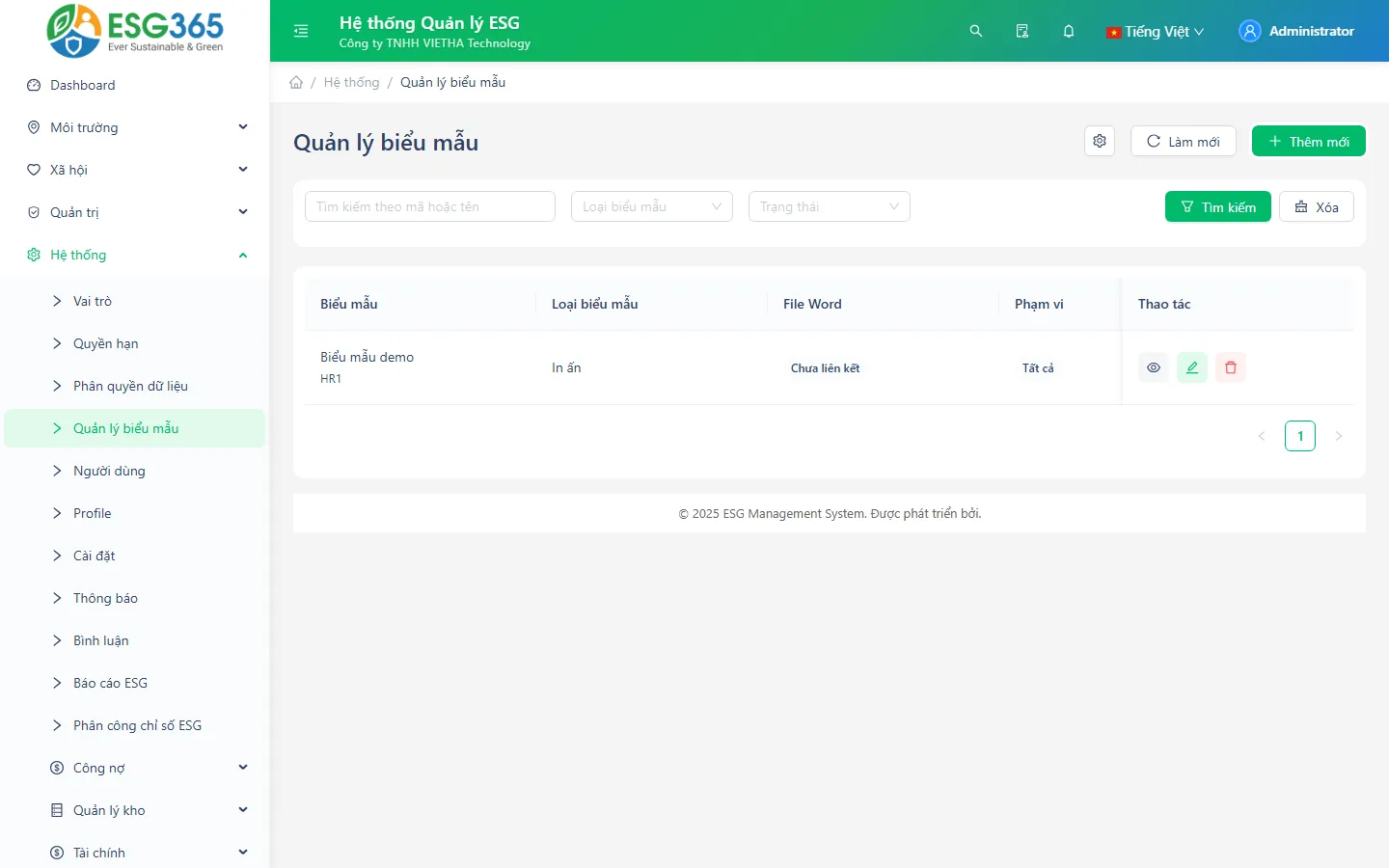This screenshot has width=1389, height=868.
Task: Open the Dashboard menu item
Action: pos(135,85)
